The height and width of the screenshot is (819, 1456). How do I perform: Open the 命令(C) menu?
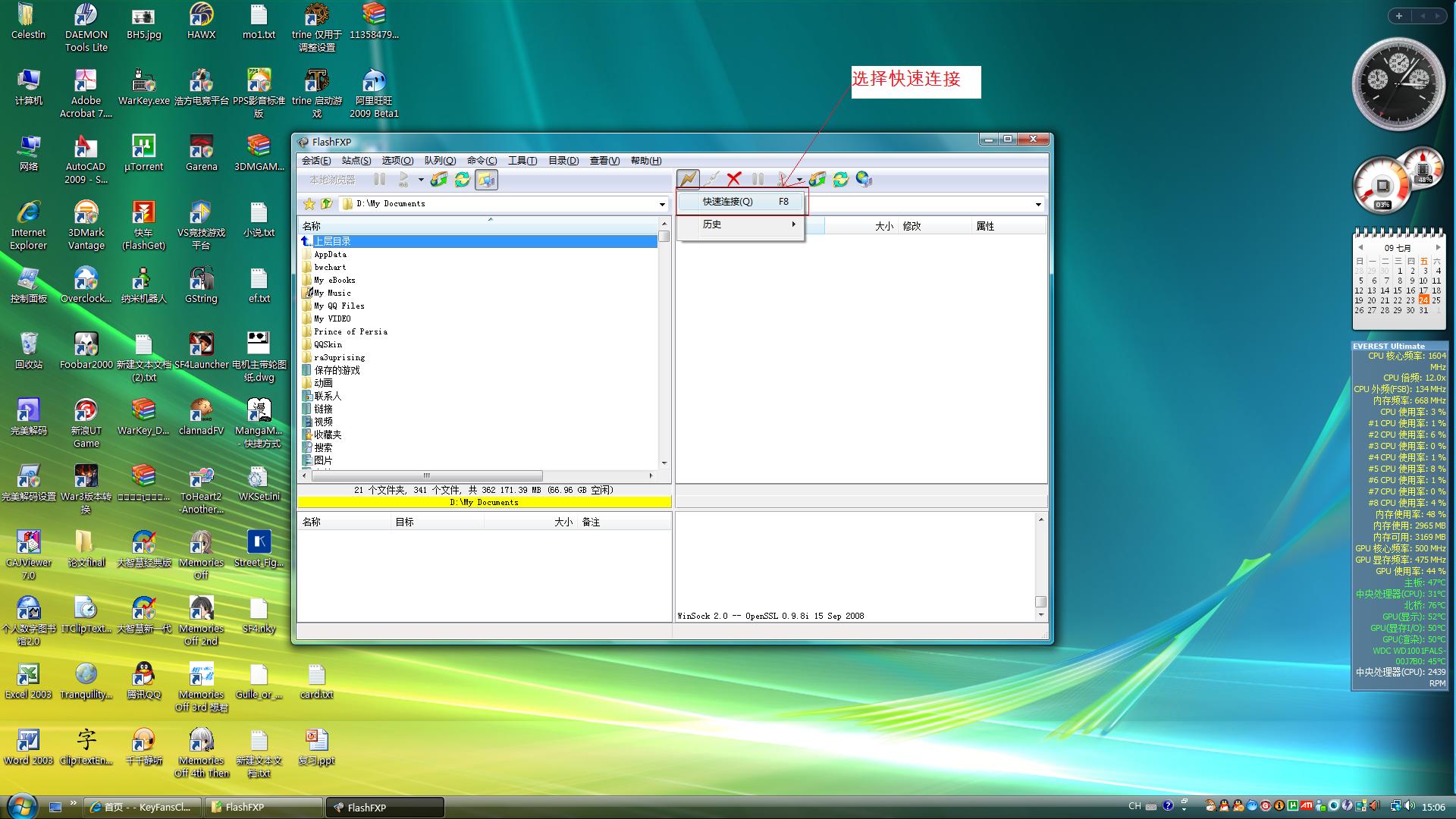482,161
